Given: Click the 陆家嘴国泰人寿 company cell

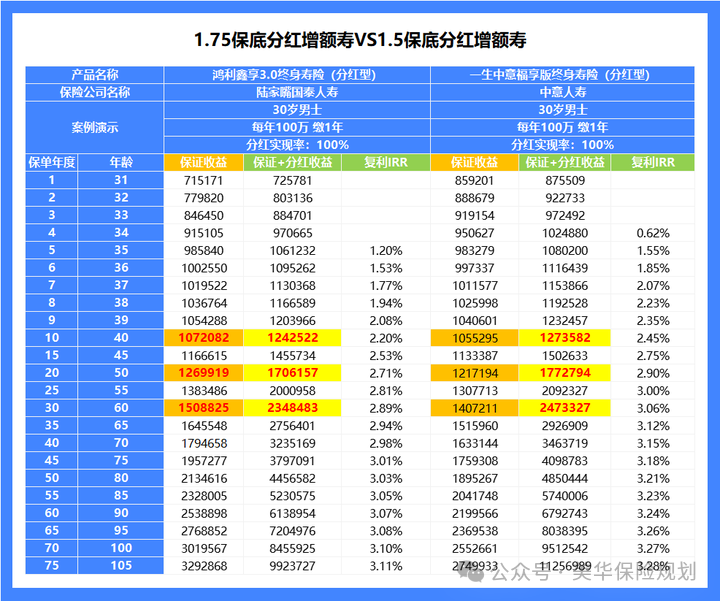Looking at the screenshot, I should 296,92.
